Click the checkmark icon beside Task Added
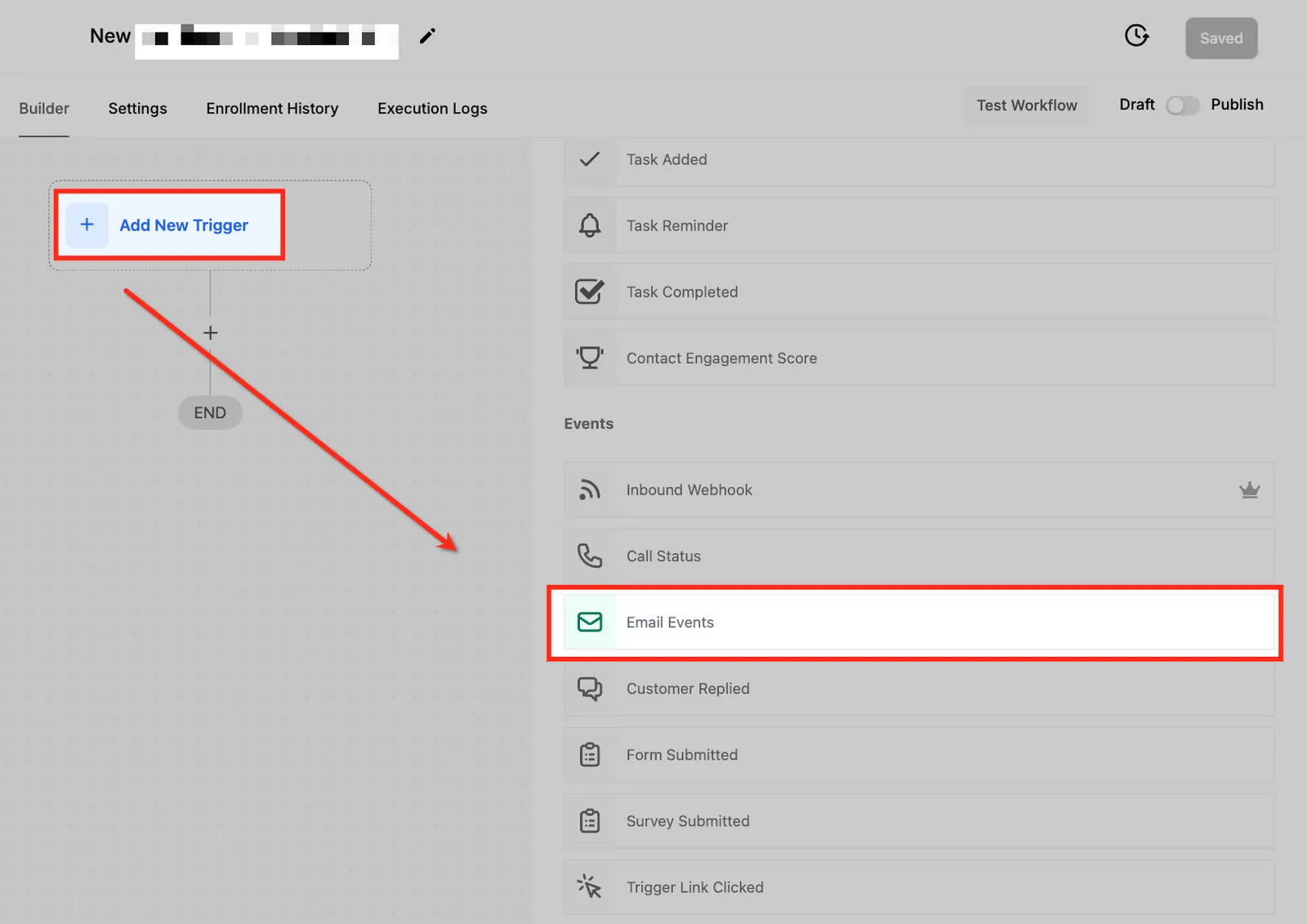The image size is (1307, 924). pos(589,159)
